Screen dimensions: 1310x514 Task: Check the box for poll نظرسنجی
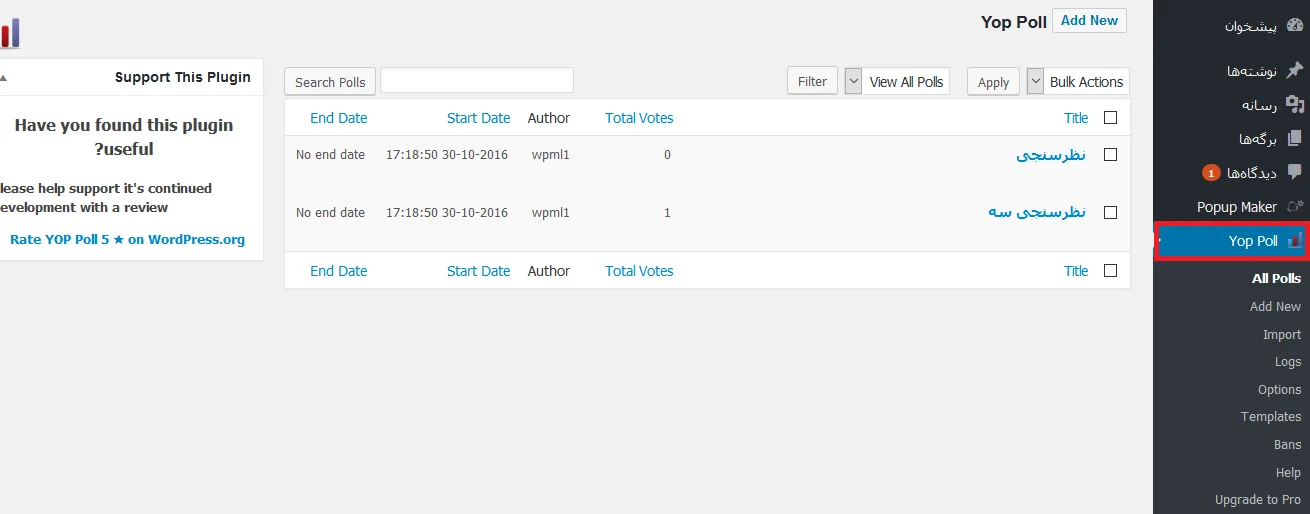click(x=1110, y=155)
